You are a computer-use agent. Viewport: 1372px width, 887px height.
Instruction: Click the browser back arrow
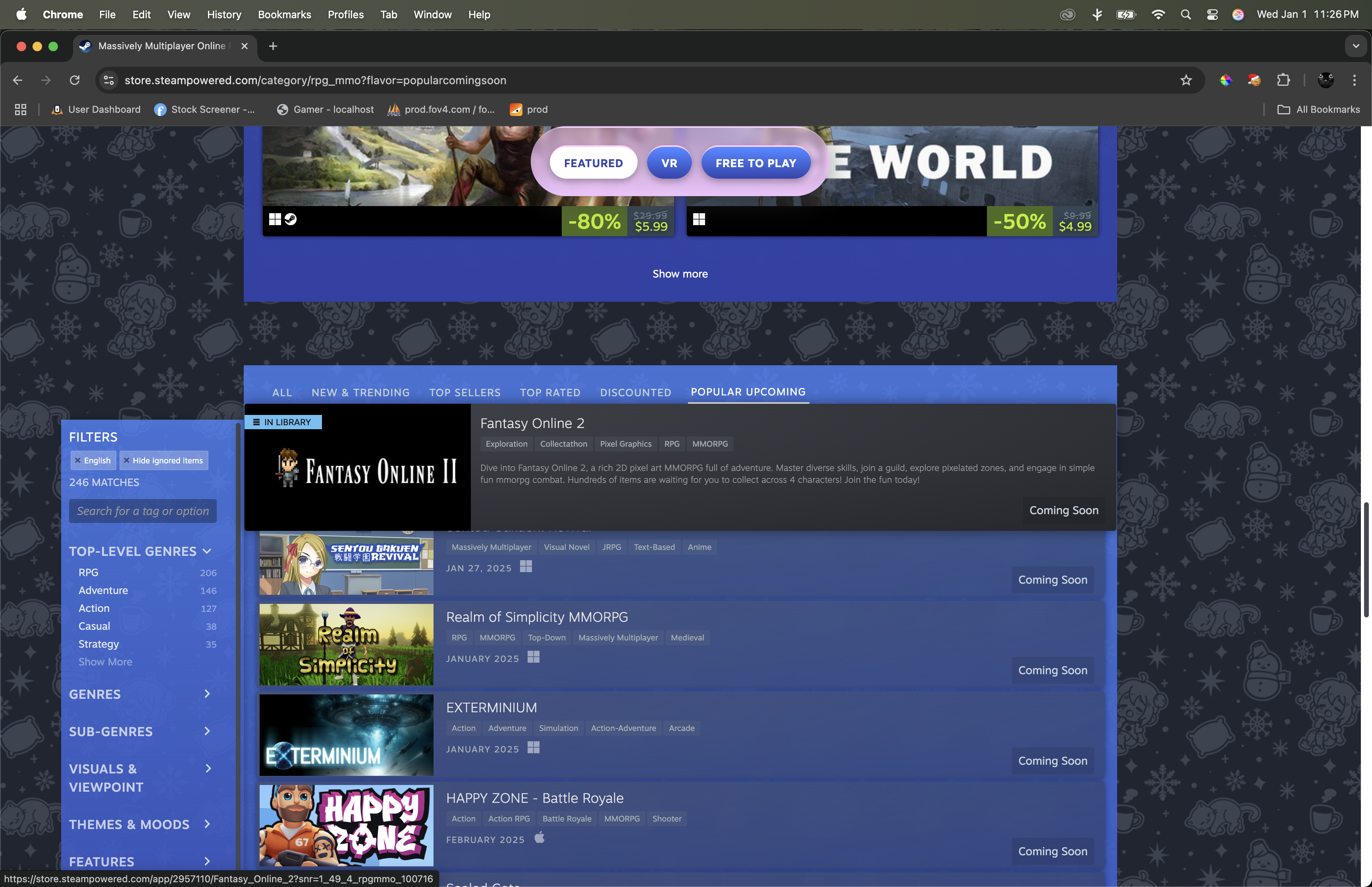coord(18,80)
